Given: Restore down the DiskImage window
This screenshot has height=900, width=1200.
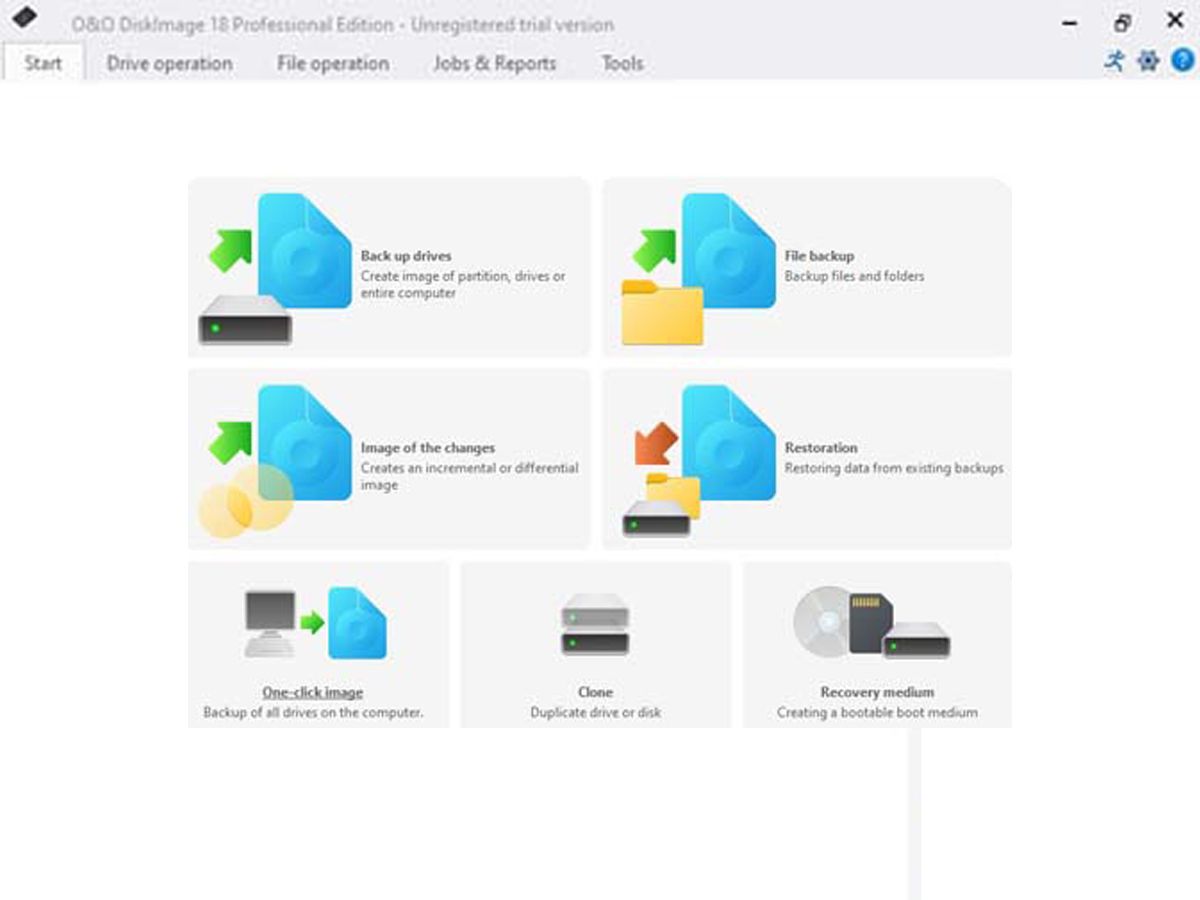Looking at the screenshot, I should pyautogui.click(x=1123, y=22).
